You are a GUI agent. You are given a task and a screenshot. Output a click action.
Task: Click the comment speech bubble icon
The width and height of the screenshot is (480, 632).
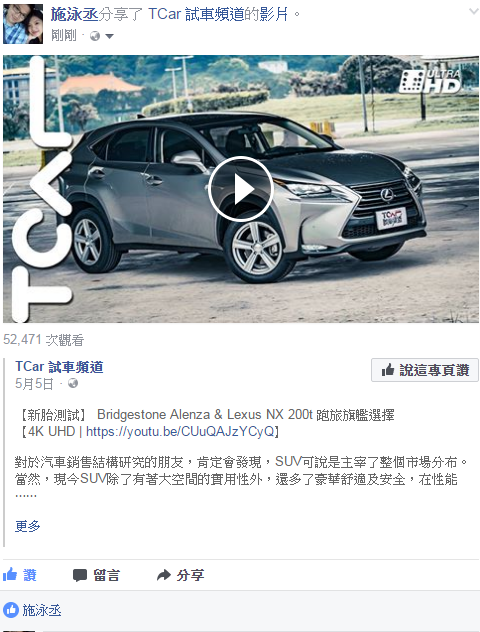tap(80, 575)
